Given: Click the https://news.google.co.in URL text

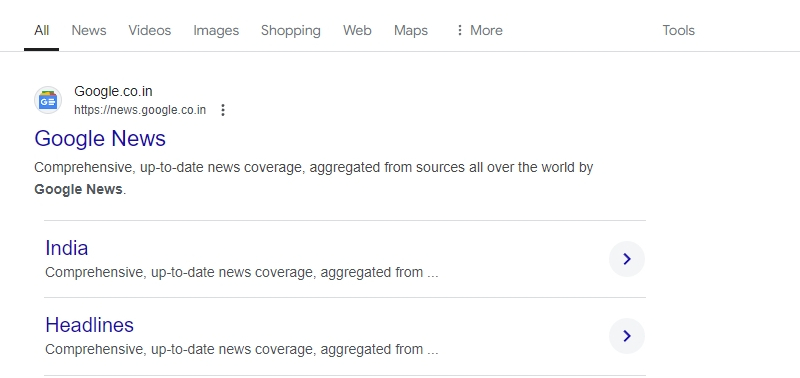Looking at the screenshot, I should [x=140, y=110].
